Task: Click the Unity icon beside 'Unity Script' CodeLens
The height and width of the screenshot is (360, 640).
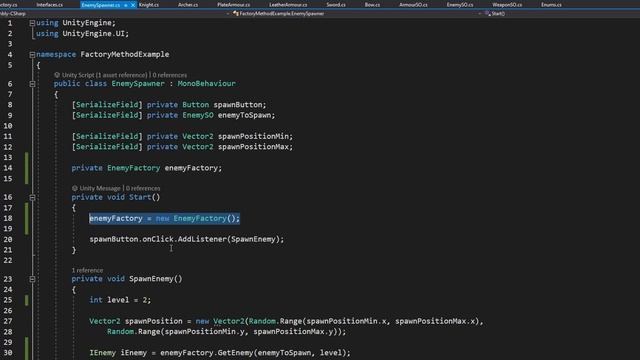Action: pyautogui.click(x=57, y=75)
